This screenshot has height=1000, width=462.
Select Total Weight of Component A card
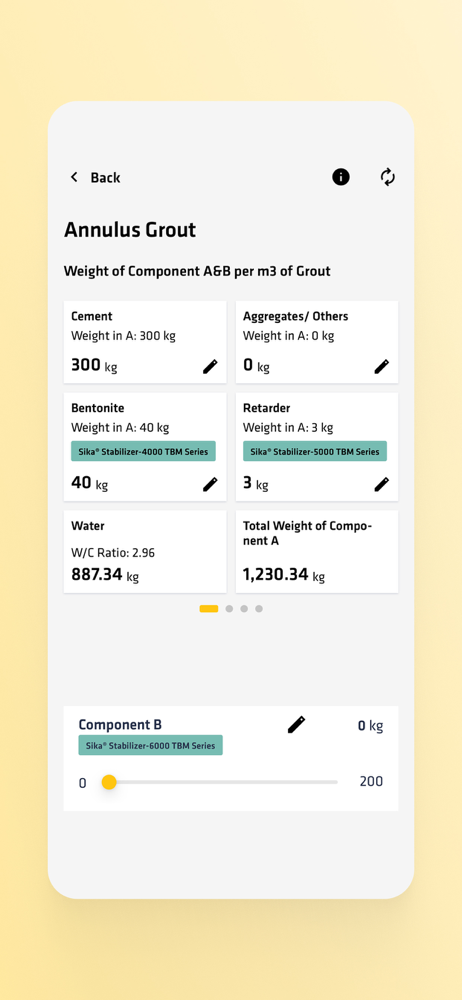pos(317,552)
